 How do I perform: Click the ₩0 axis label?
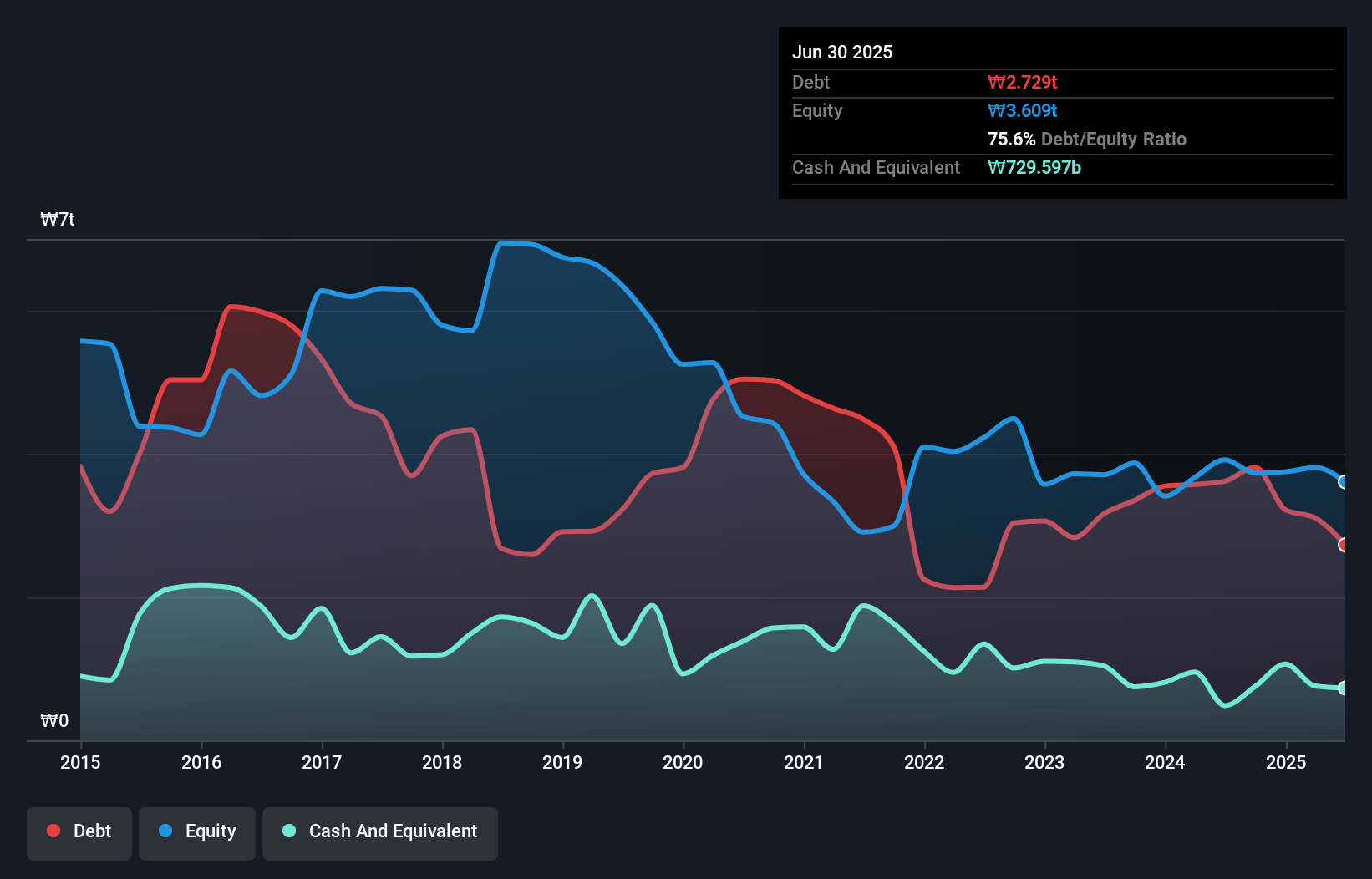tap(53, 720)
